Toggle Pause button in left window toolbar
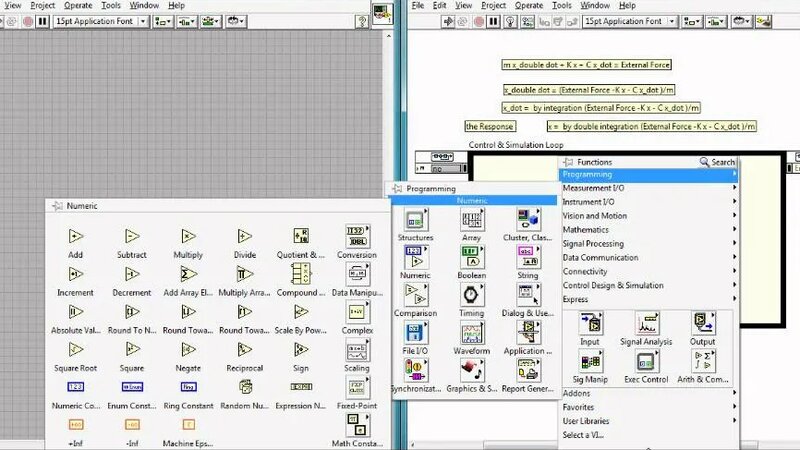 [42, 21]
